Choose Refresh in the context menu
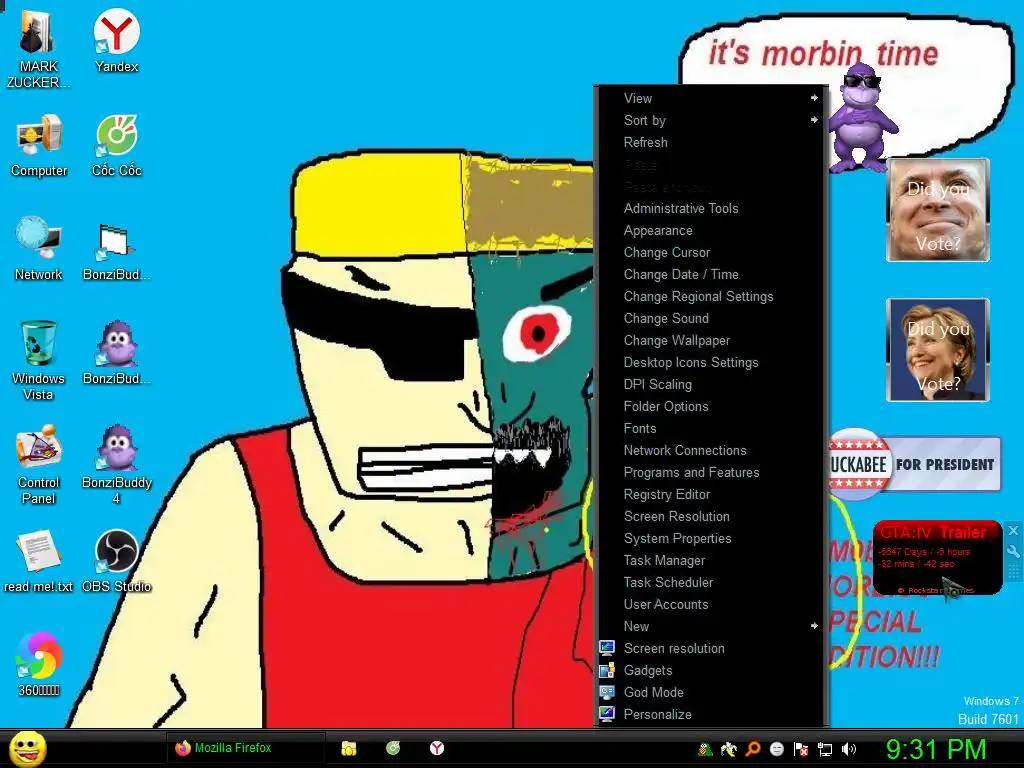The width and height of the screenshot is (1024, 768). tap(712, 142)
